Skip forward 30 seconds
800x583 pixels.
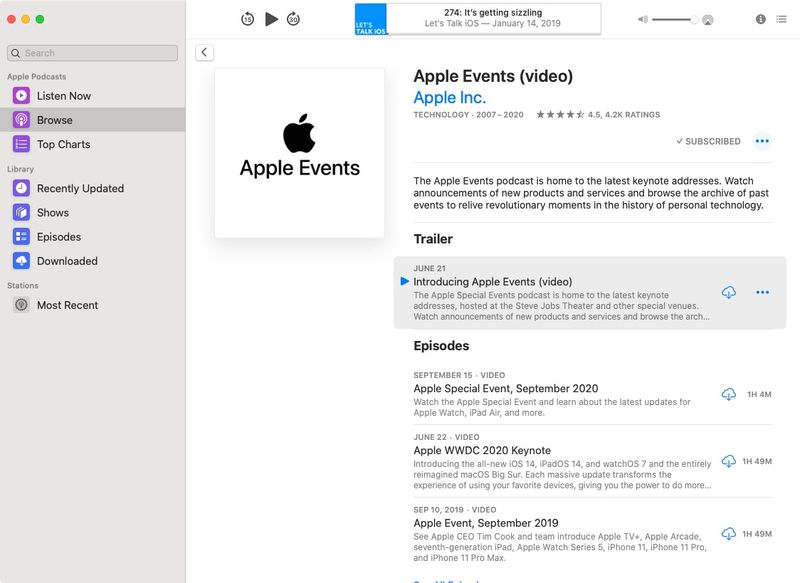coord(293,19)
